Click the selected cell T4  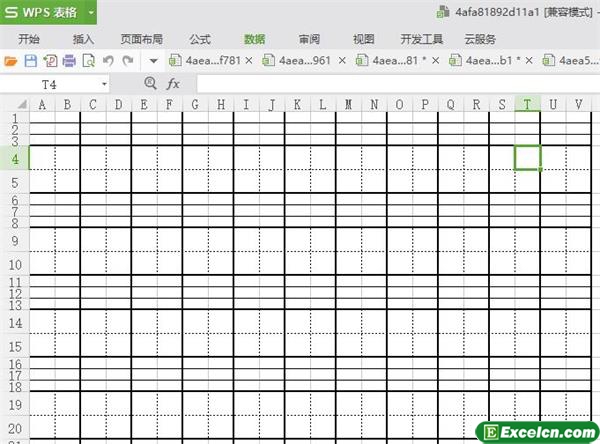[x=527, y=158]
